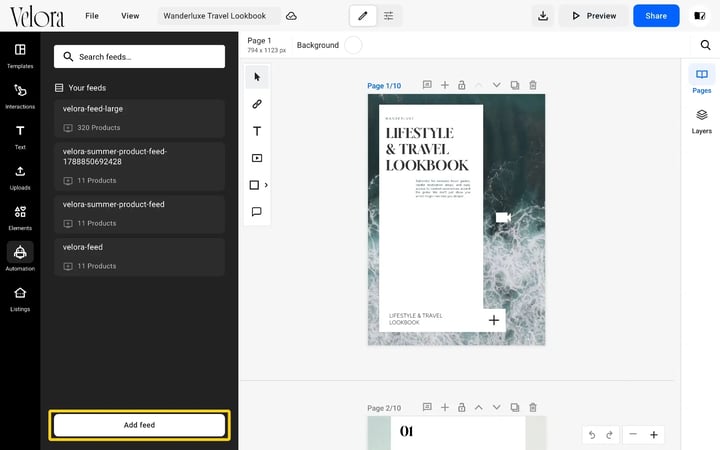
Task: Select the velora-feed-large feed
Action: point(139,119)
